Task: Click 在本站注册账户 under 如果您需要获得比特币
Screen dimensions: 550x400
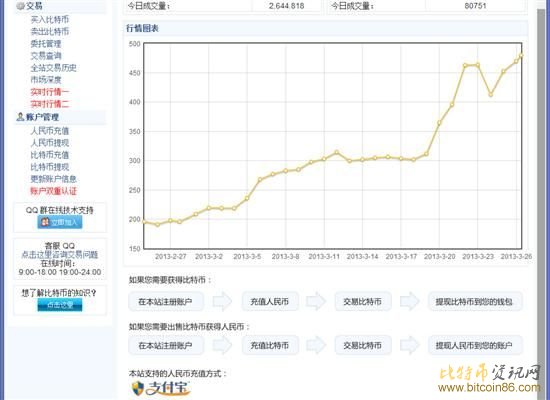Action: pos(166,301)
